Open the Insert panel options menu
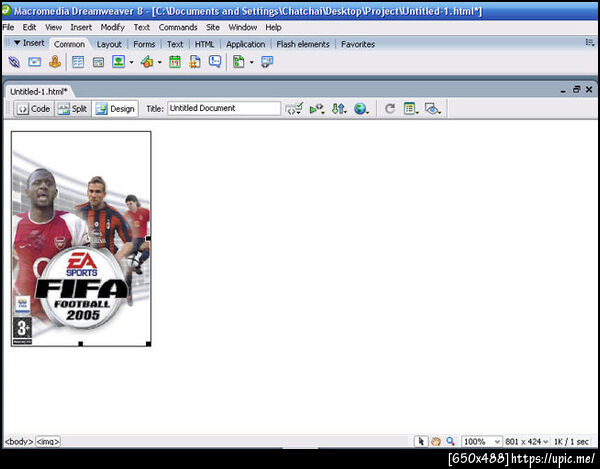 point(590,42)
